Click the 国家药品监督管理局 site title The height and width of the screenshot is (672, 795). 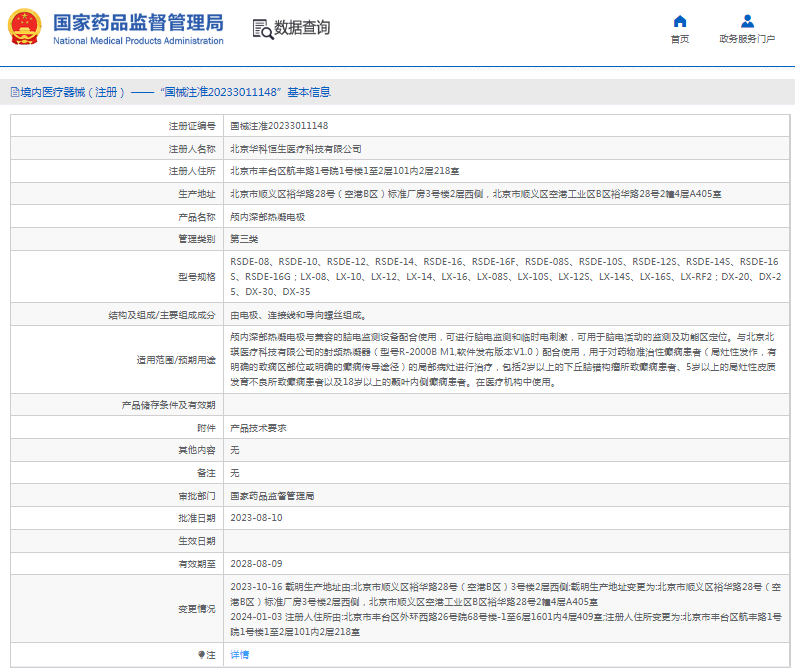[x=138, y=23]
